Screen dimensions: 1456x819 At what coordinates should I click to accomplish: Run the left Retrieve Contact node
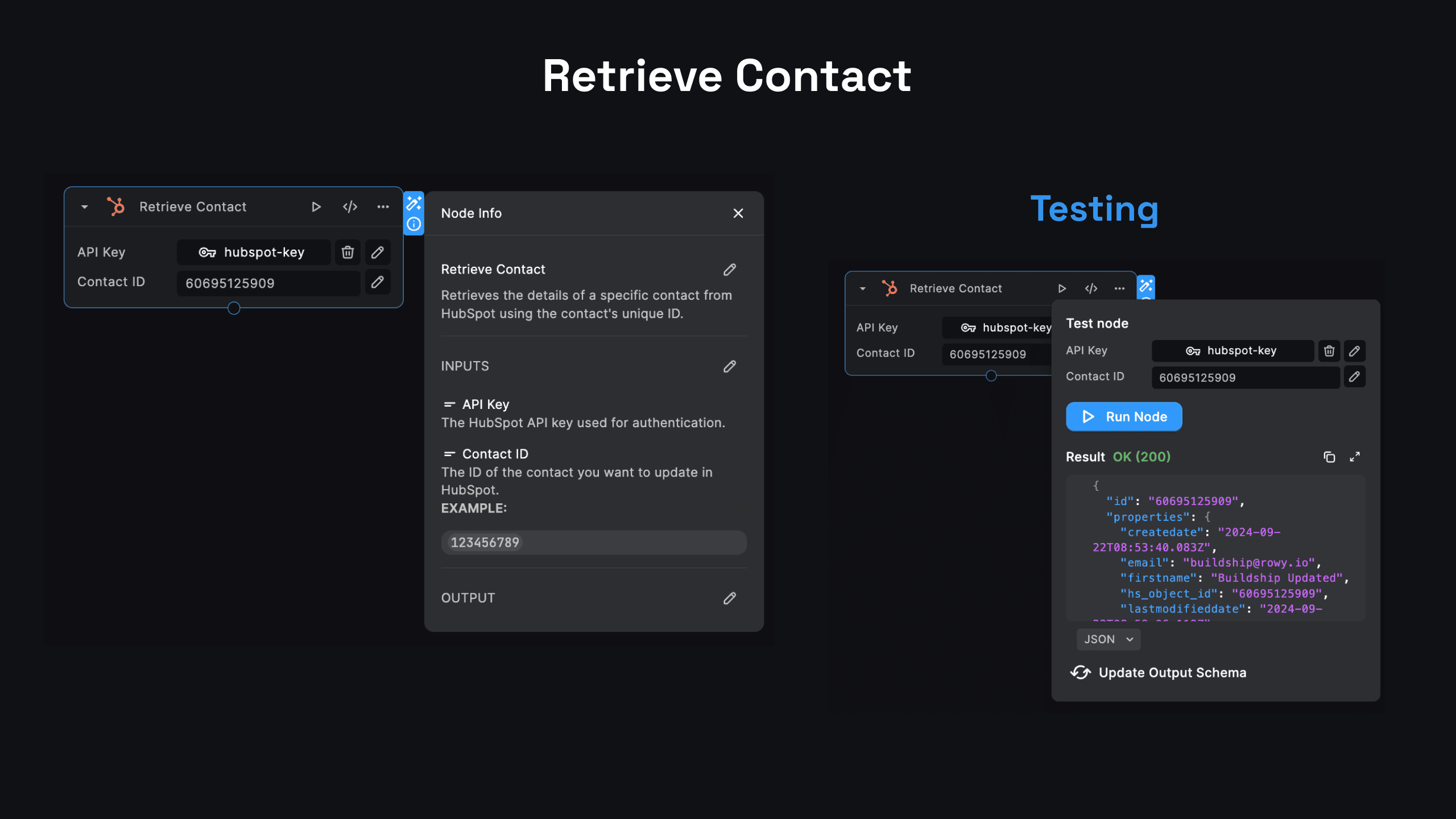(316, 207)
